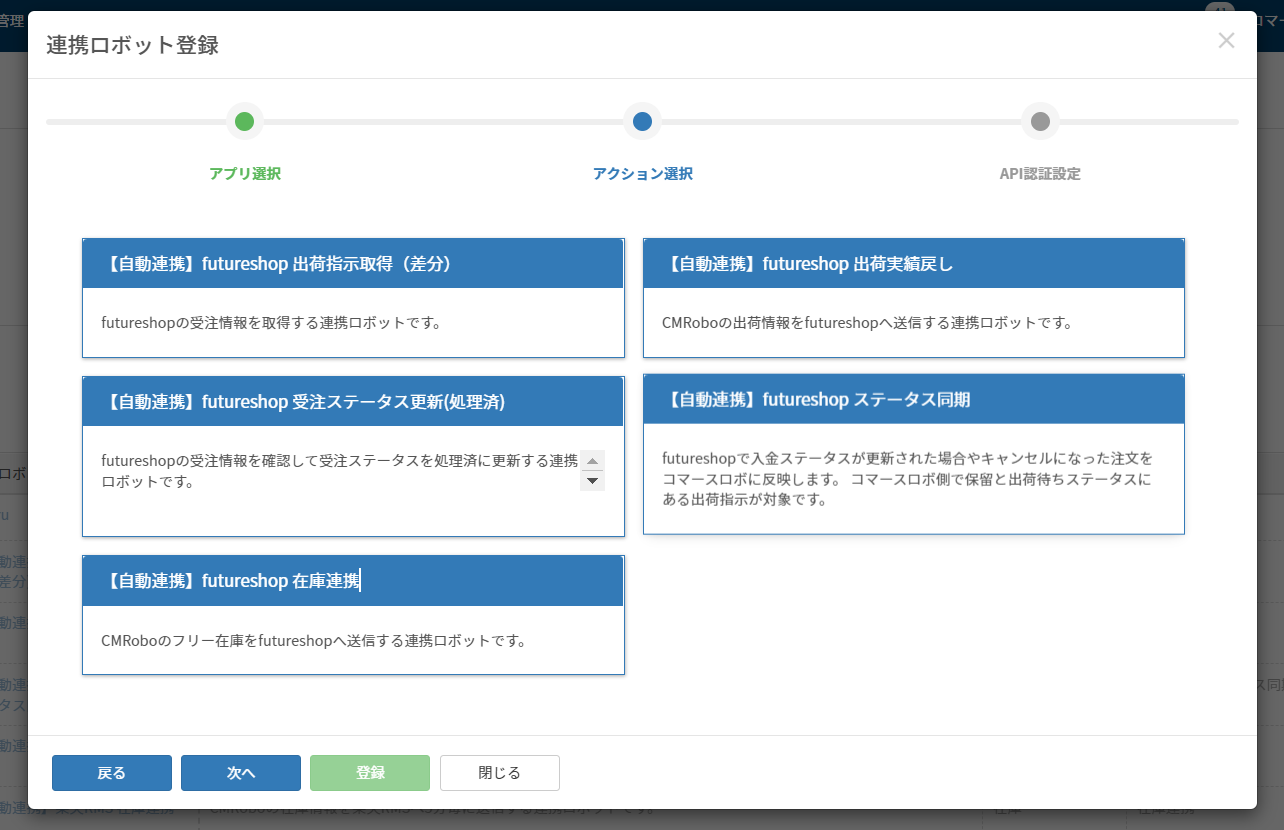
Task: Click the blue アクション選択 step circle
Action: point(642,122)
